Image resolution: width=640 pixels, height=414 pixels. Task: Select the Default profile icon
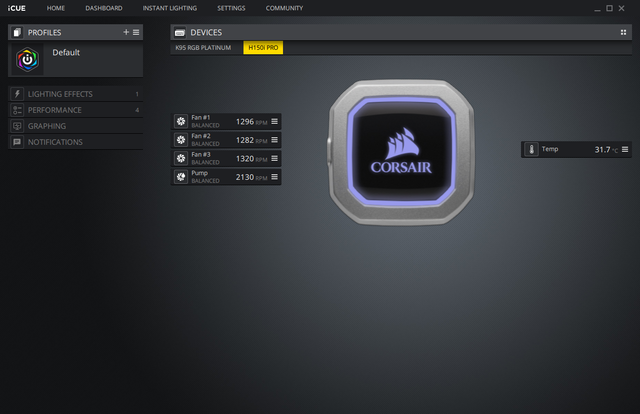click(x=27, y=60)
